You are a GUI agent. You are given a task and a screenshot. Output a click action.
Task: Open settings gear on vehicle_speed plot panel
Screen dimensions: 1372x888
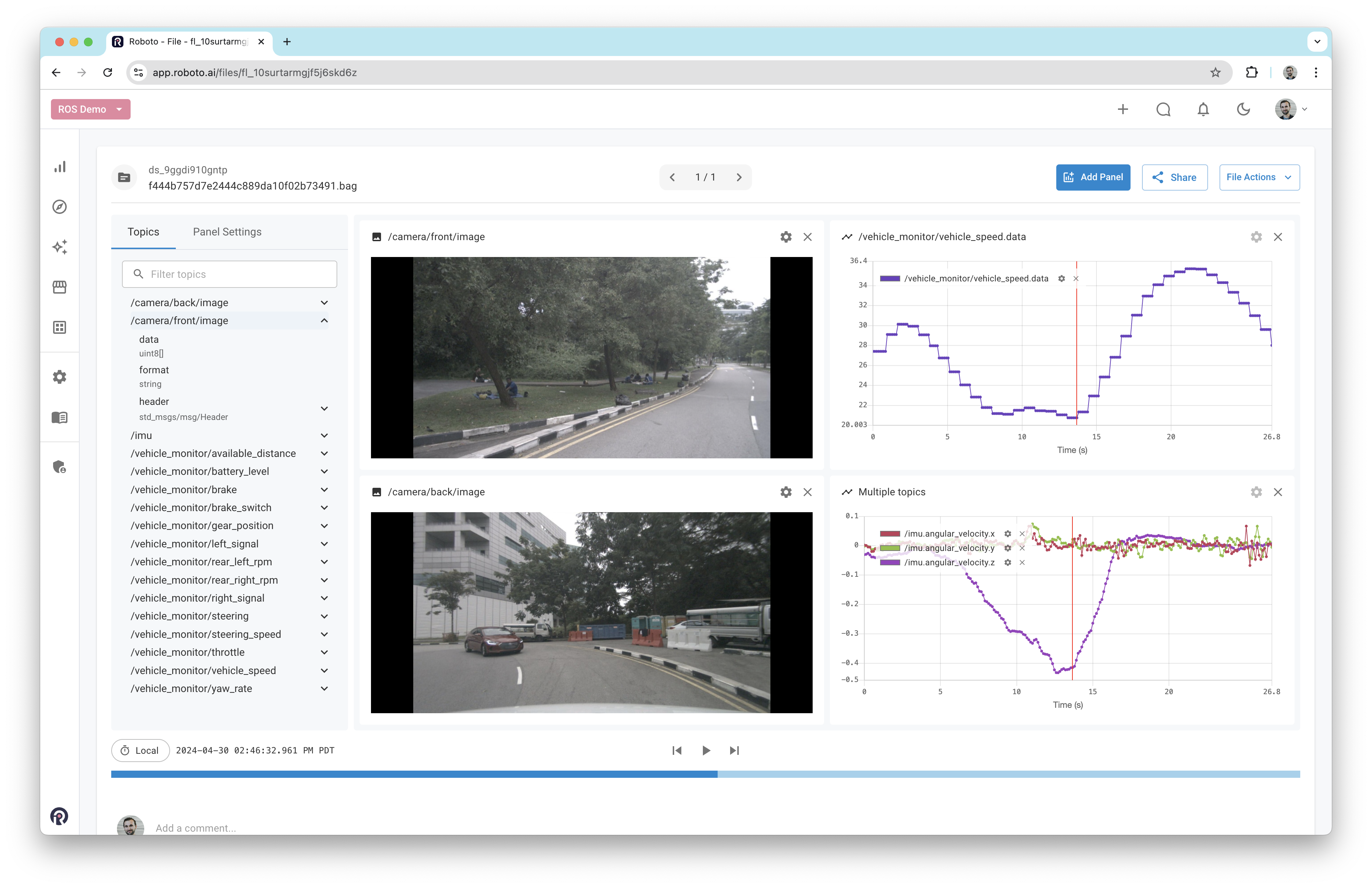coord(1256,237)
